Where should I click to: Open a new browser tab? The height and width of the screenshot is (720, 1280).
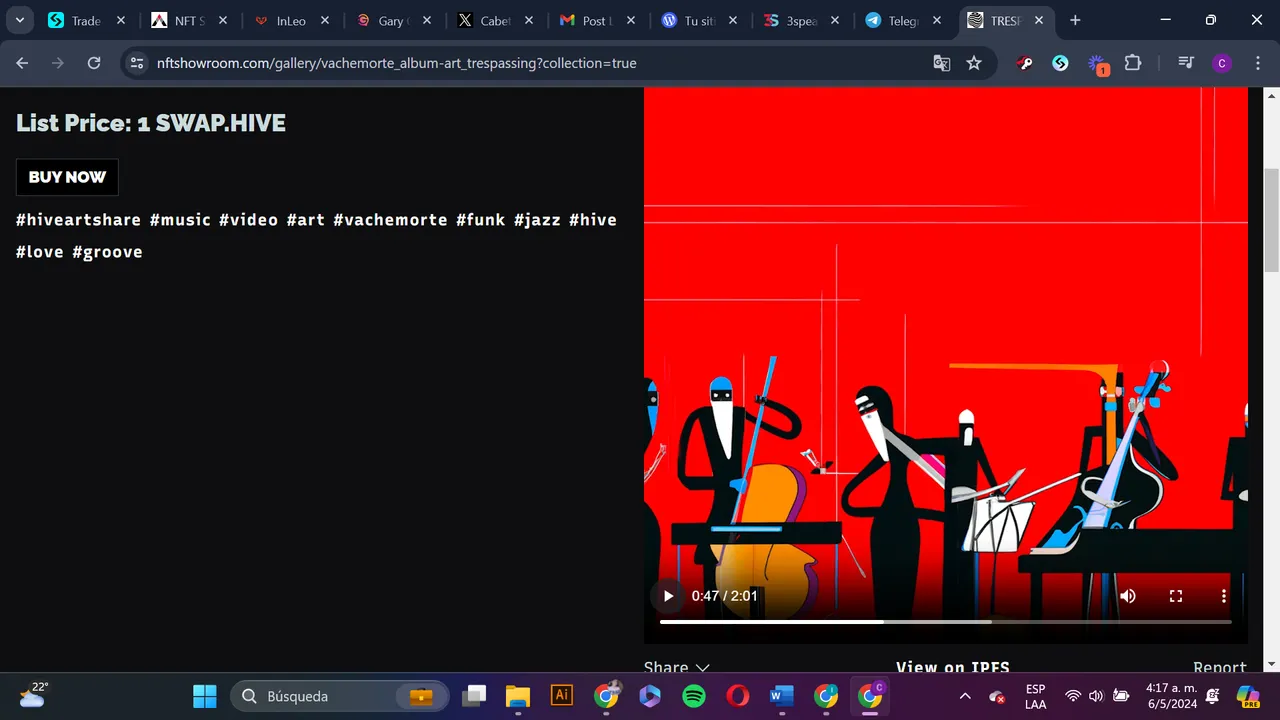click(x=1075, y=20)
